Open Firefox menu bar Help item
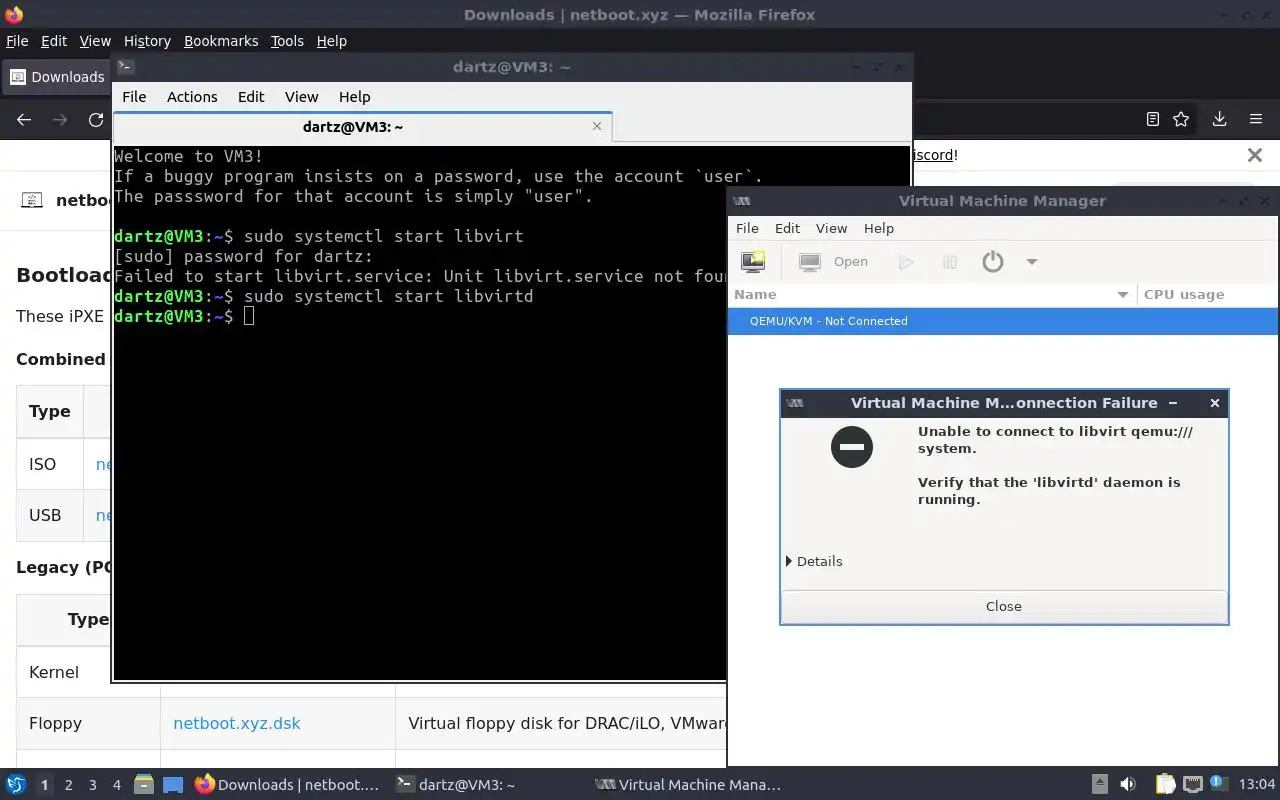The image size is (1280, 800). click(x=331, y=41)
